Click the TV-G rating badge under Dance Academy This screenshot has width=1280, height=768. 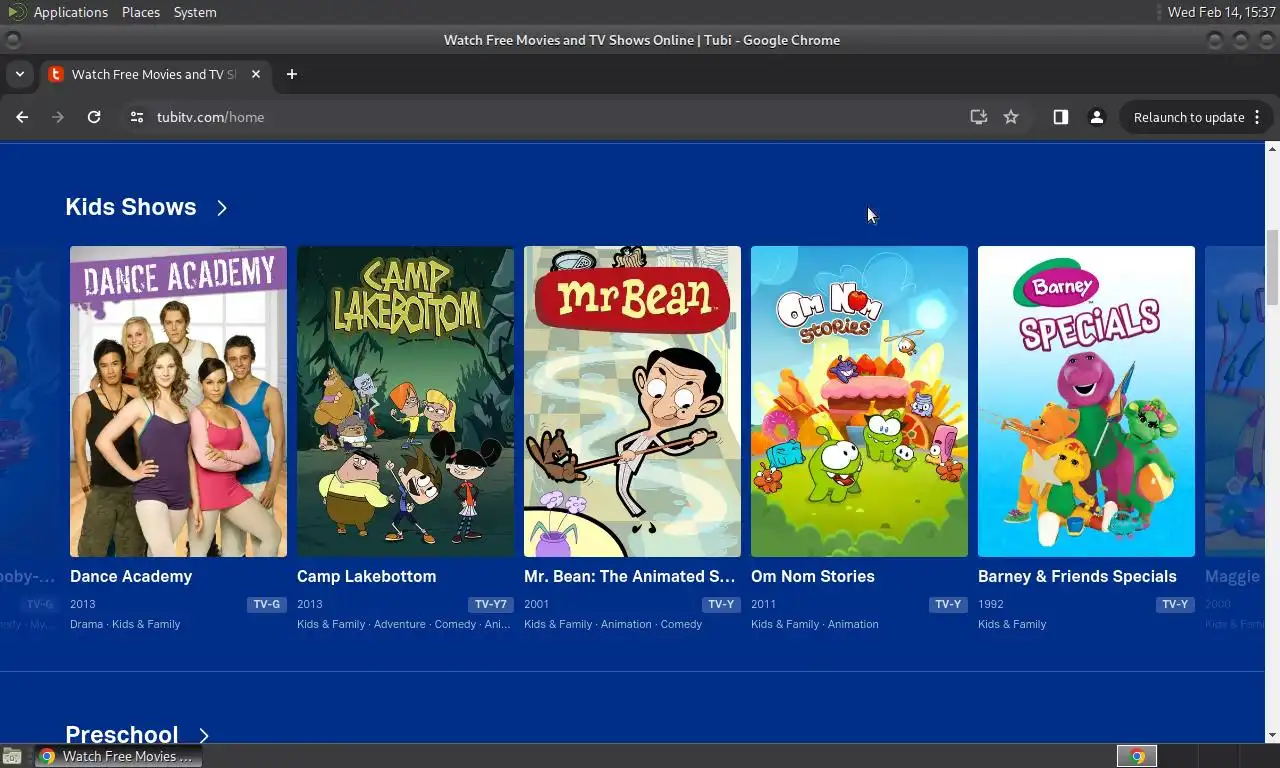click(267, 604)
